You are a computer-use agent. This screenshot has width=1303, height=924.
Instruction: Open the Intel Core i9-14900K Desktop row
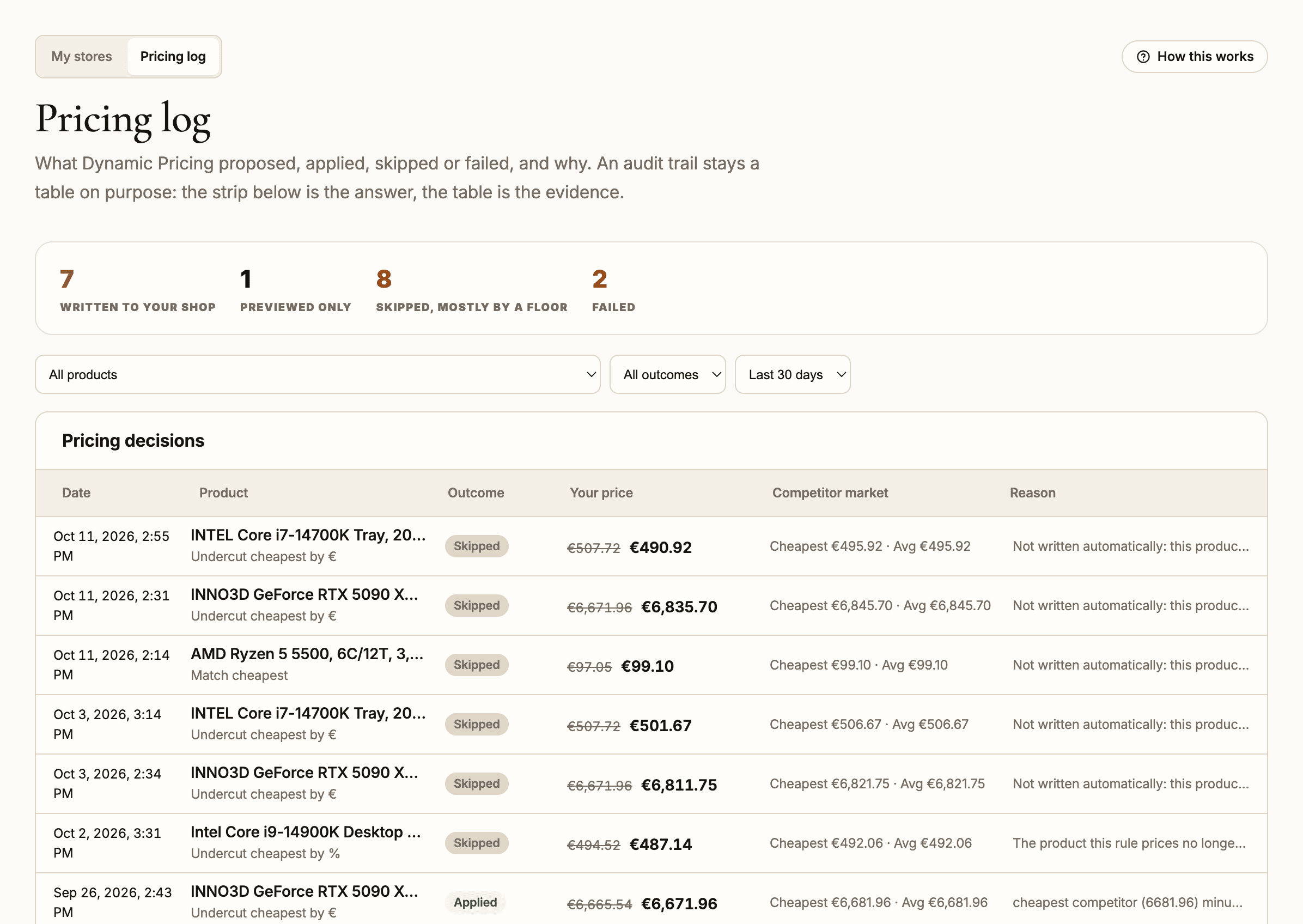pos(651,843)
